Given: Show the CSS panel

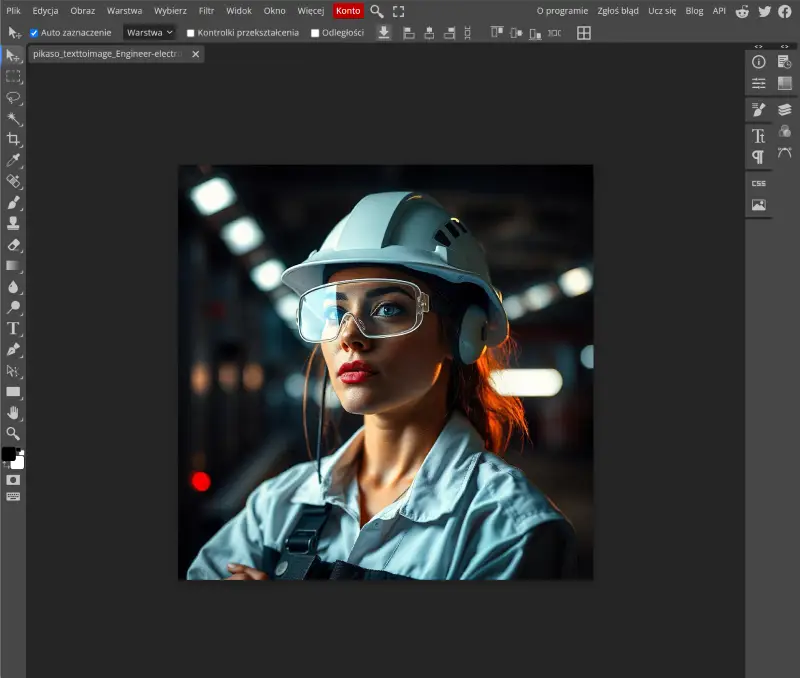Looking at the screenshot, I should pos(759,183).
